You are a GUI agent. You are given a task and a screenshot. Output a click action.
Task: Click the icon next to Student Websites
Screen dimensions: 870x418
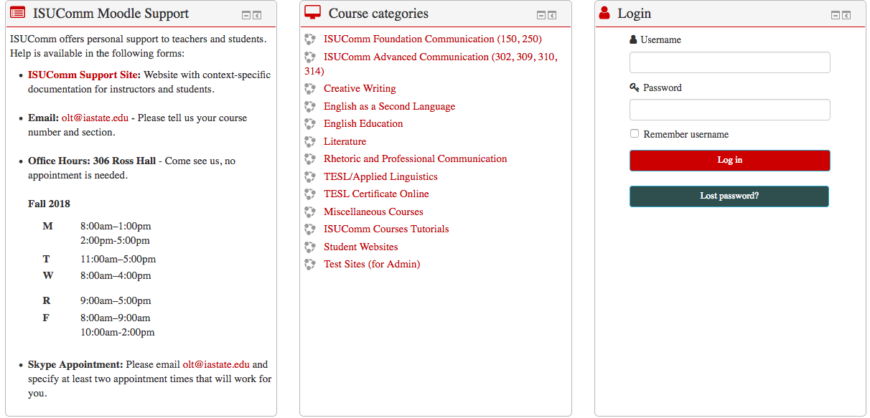(310, 247)
